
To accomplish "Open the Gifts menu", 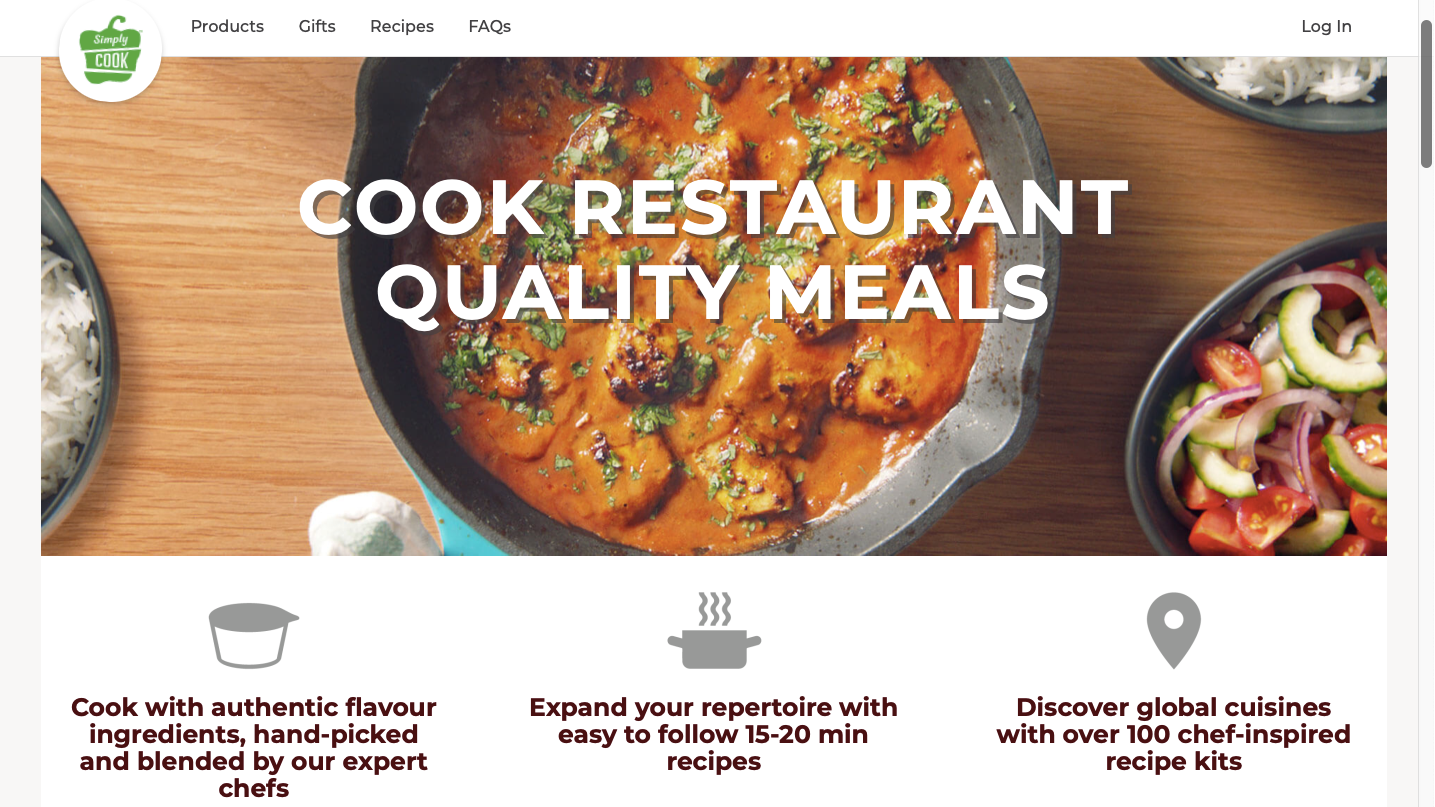I will (x=316, y=27).
